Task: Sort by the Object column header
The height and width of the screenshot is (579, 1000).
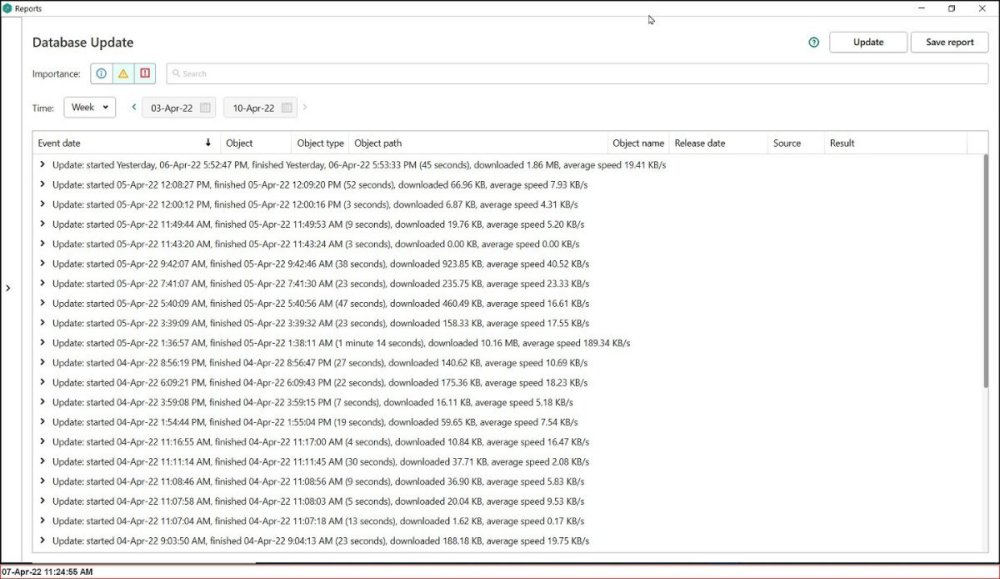Action: pos(256,143)
